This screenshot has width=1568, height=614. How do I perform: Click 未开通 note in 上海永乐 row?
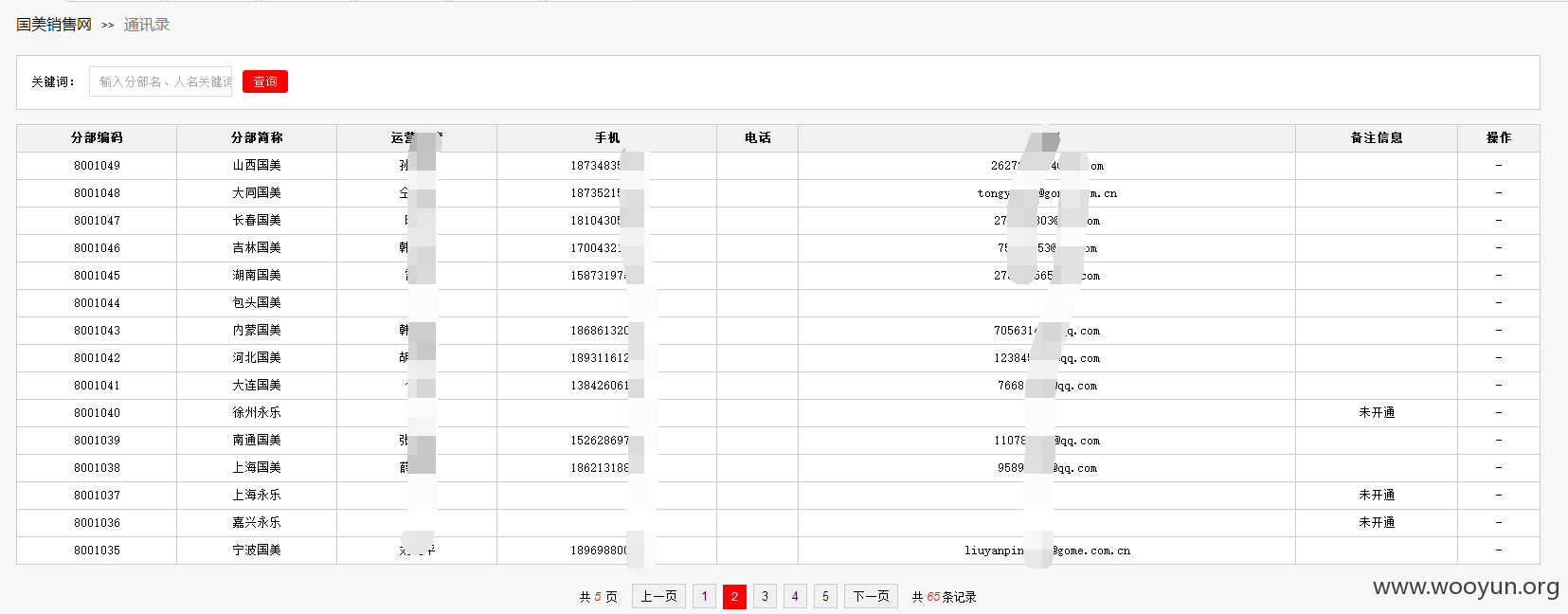1376,495
